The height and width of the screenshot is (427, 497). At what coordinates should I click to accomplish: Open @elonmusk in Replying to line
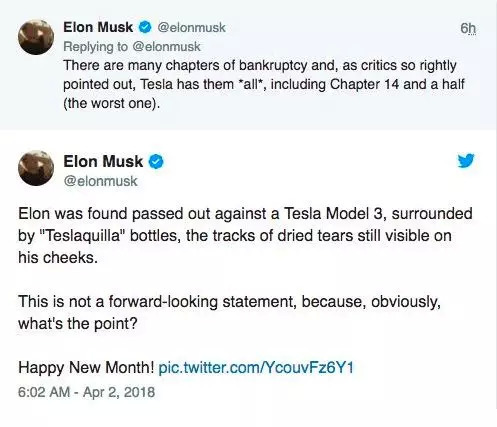point(167,46)
